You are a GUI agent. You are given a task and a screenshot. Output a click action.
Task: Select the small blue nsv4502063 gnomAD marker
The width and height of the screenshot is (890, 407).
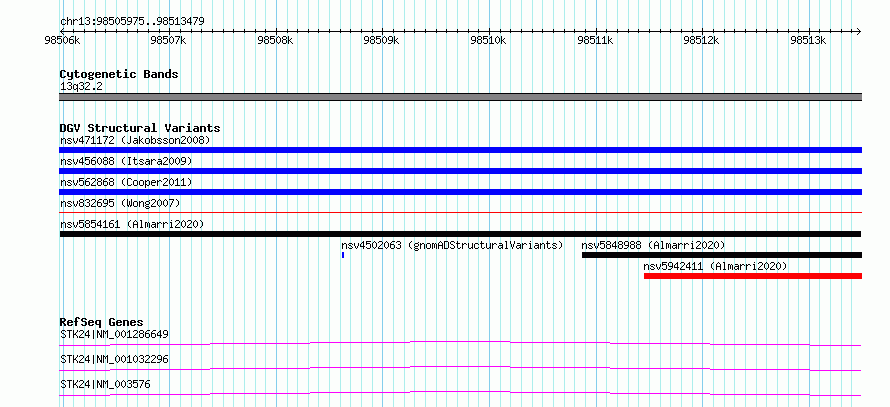click(343, 255)
